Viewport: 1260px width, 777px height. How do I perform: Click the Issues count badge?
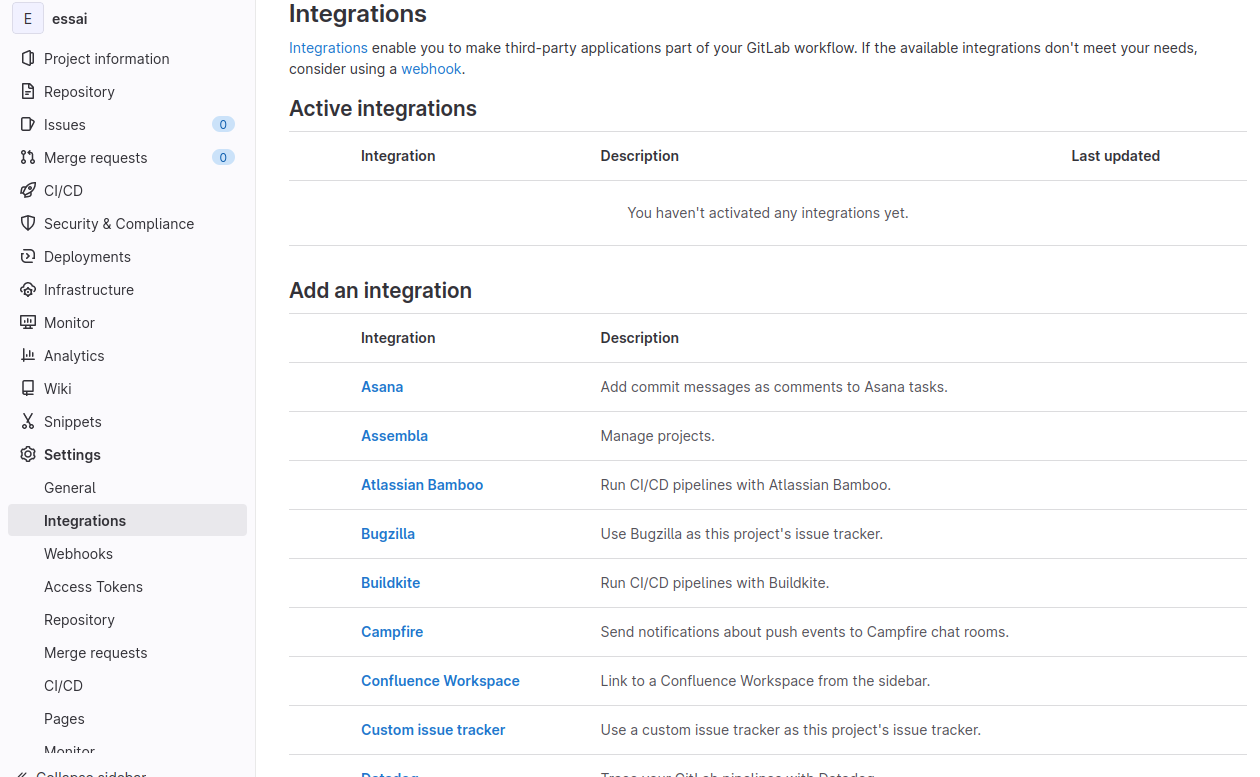coord(223,125)
